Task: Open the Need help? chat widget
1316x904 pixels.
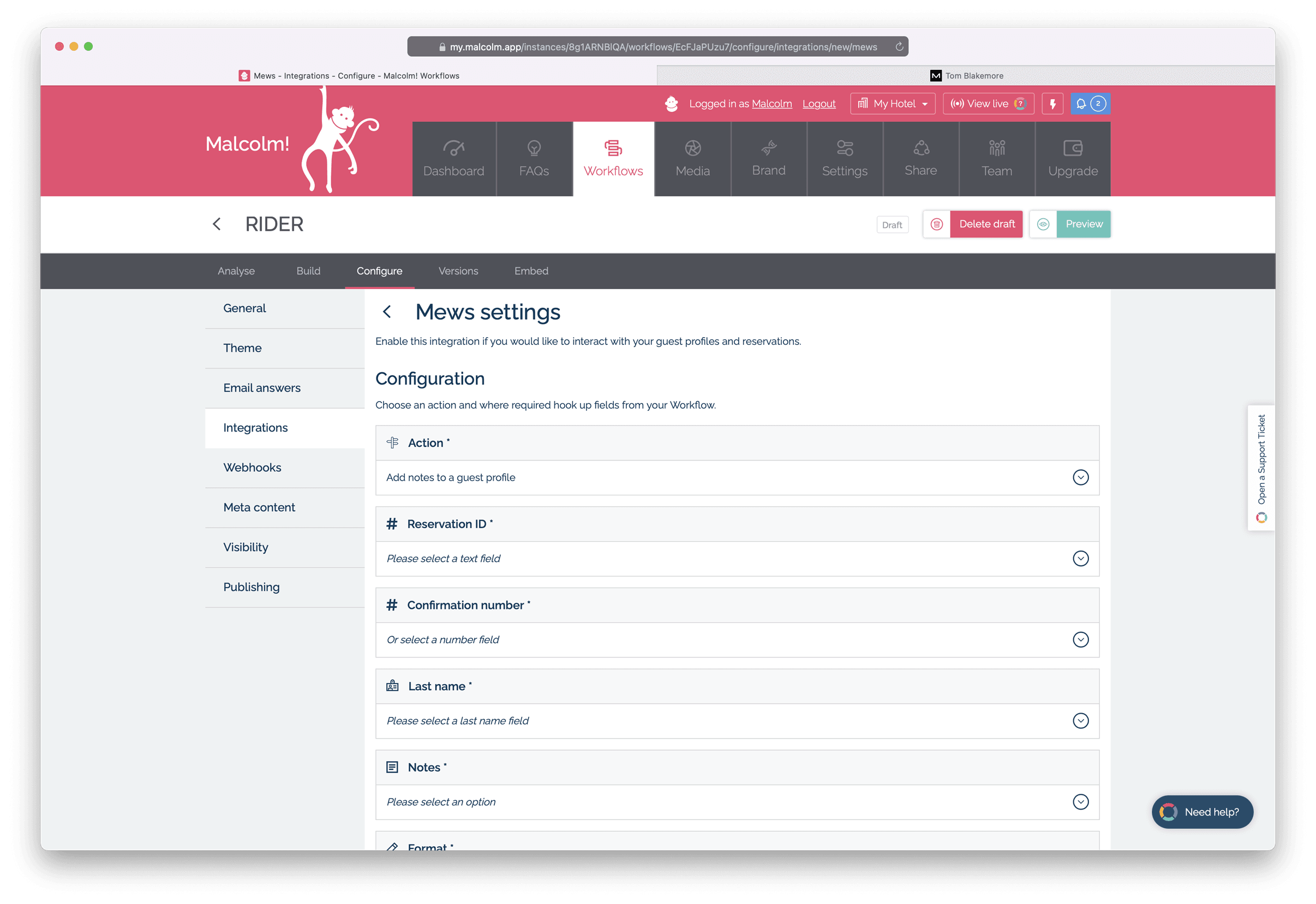Action: tap(1201, 812)
